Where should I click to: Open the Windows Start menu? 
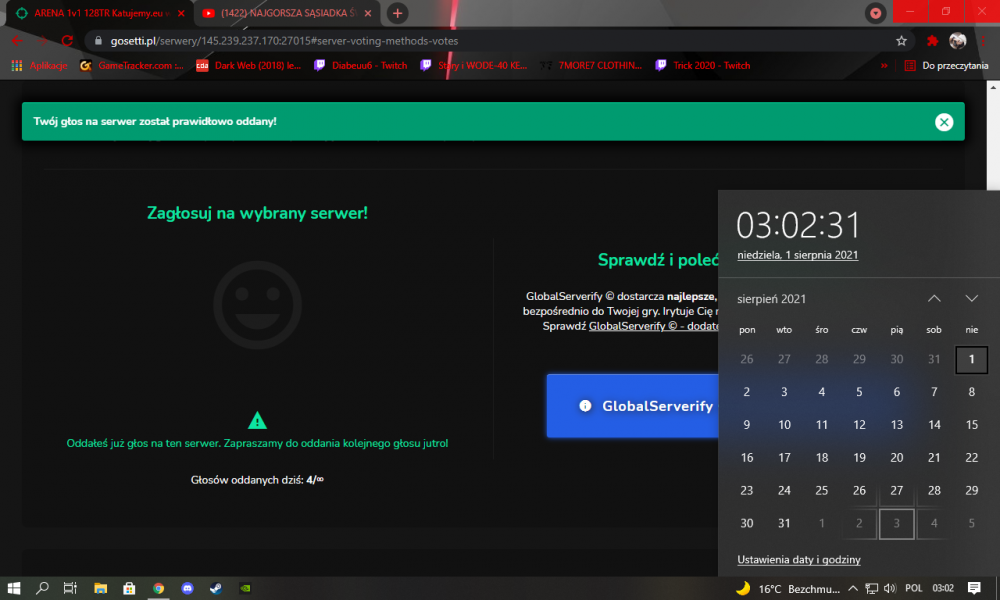point(13,588)
